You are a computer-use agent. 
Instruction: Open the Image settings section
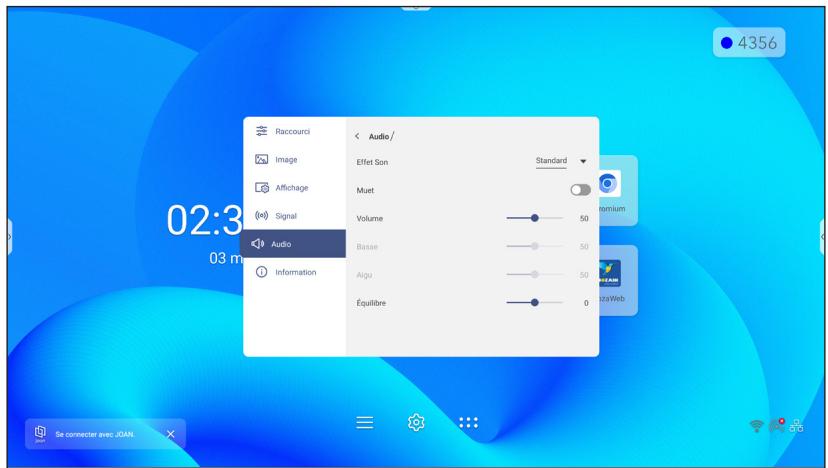[294, 160]
